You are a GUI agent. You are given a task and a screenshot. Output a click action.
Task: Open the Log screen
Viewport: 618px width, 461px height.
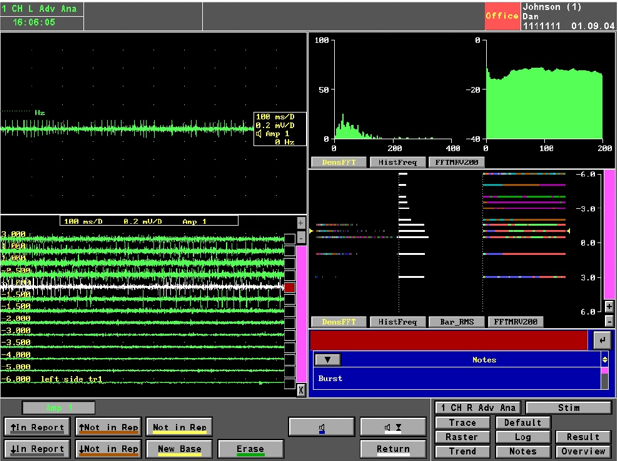523,437
